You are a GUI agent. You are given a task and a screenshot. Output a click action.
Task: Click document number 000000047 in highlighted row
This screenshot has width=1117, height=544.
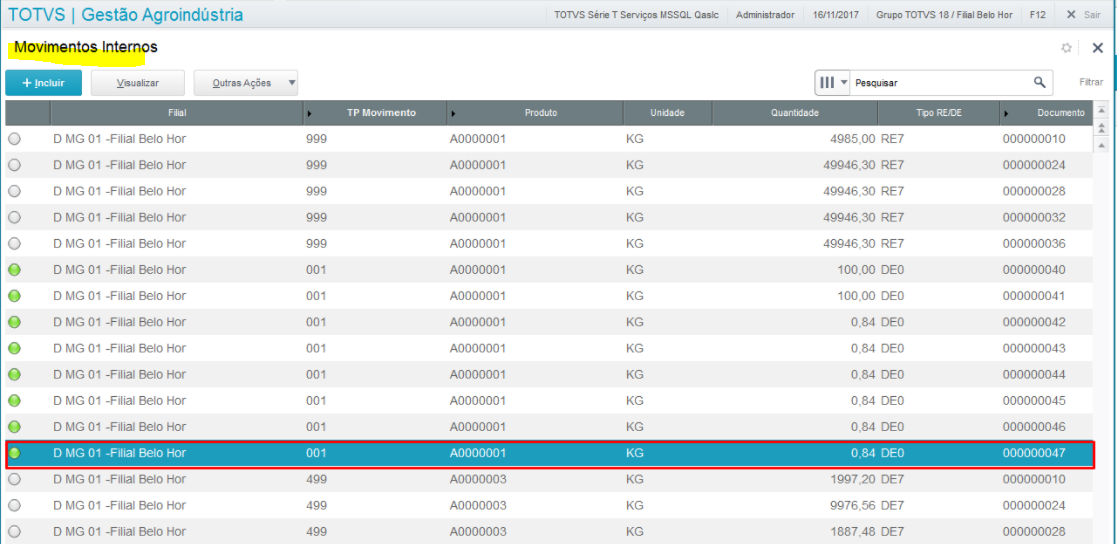(x=1034, y=453)
